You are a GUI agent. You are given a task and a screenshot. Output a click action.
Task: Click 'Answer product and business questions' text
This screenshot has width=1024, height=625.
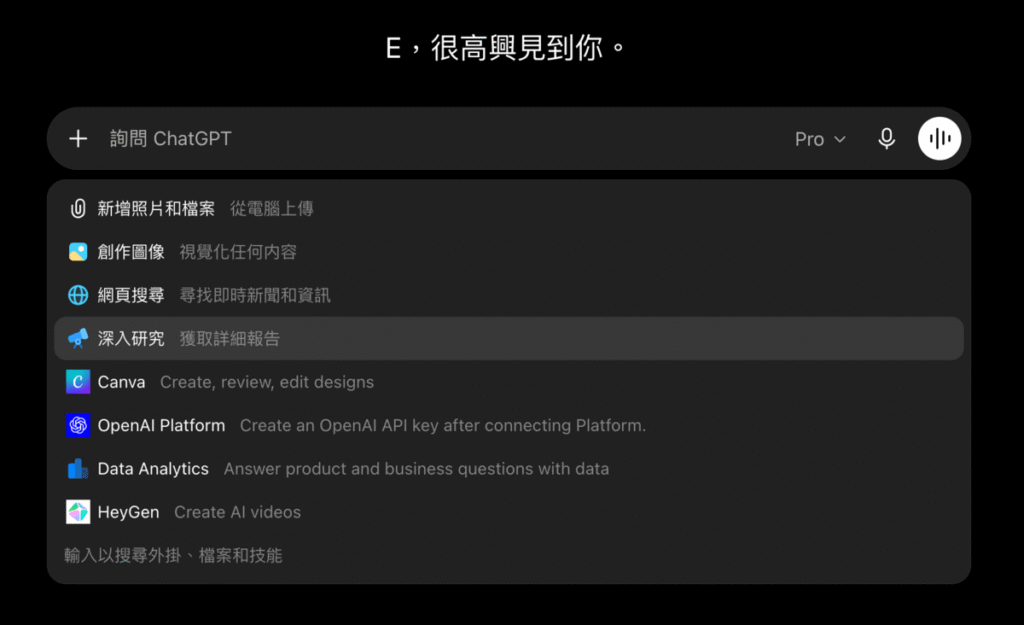coord(417,469)
